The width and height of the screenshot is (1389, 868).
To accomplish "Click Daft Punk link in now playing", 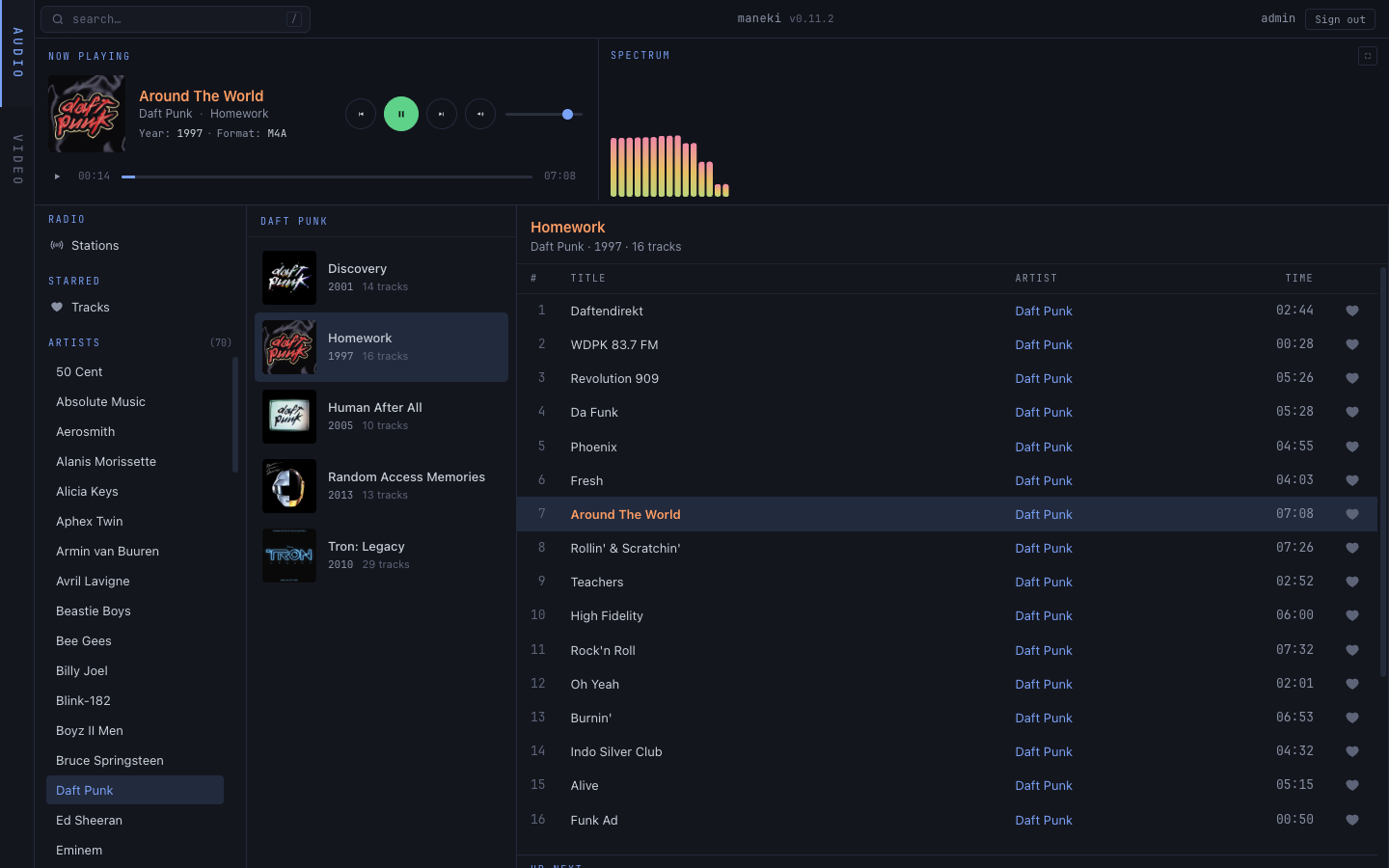I will 166,114.
